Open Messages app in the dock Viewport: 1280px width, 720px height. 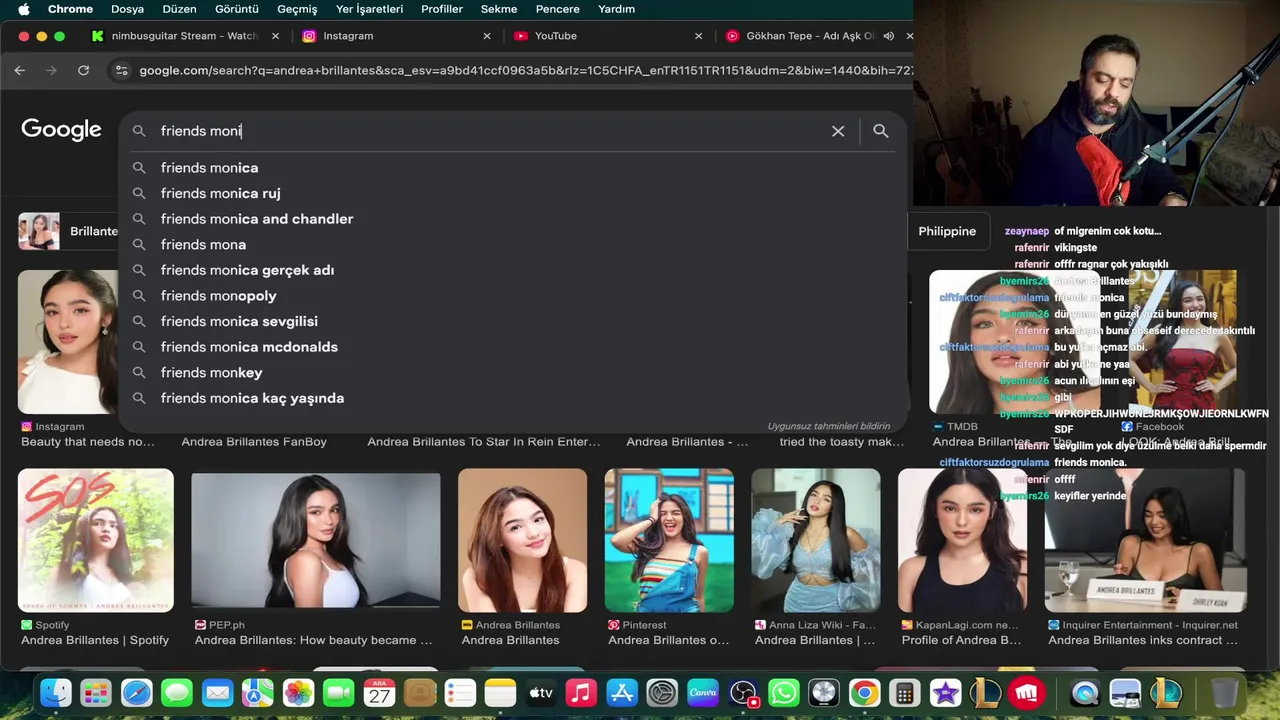click(x=177, y=693)
